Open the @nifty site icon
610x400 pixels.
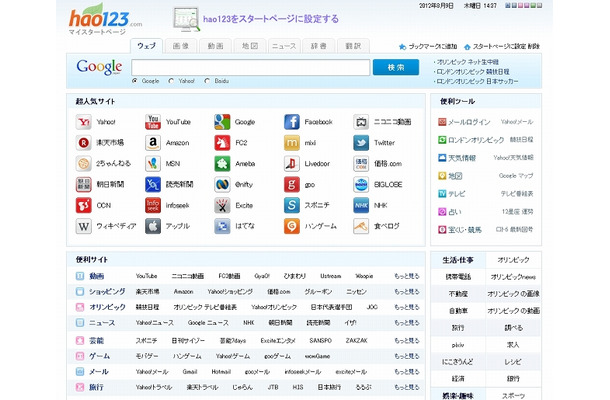[x=222, y=184]
